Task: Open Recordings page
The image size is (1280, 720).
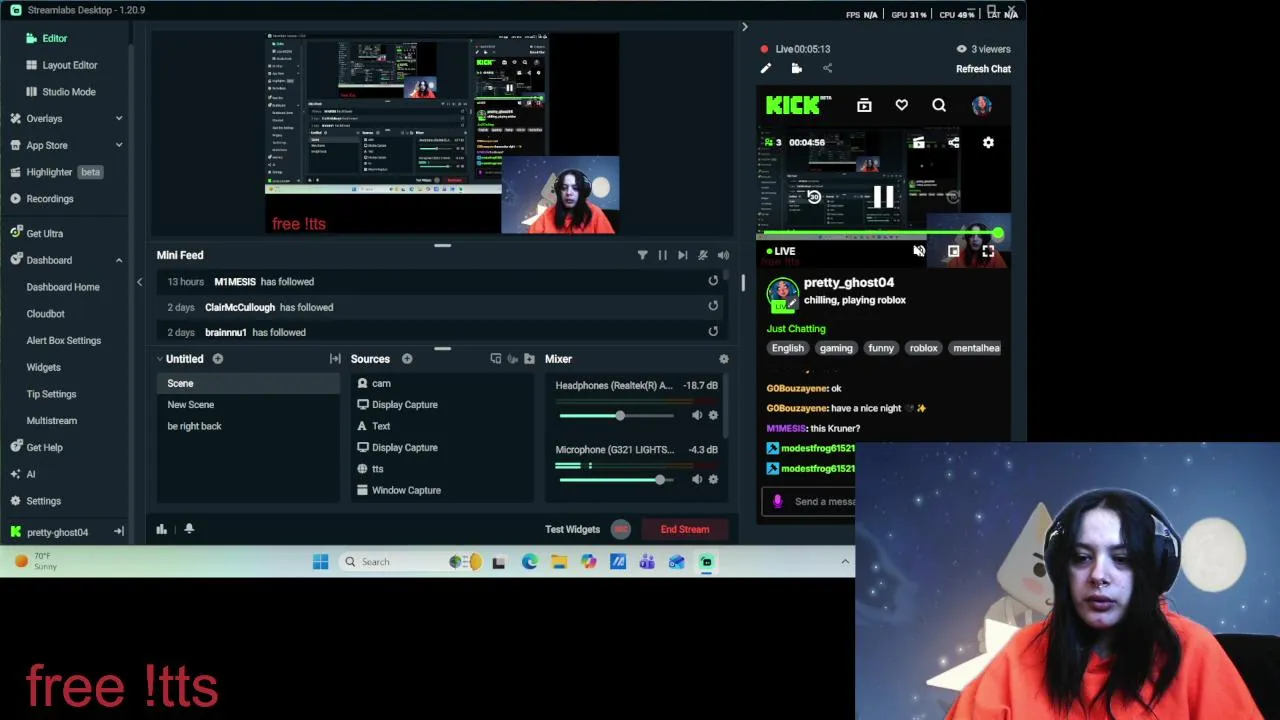Action: [x=50, y=199]
